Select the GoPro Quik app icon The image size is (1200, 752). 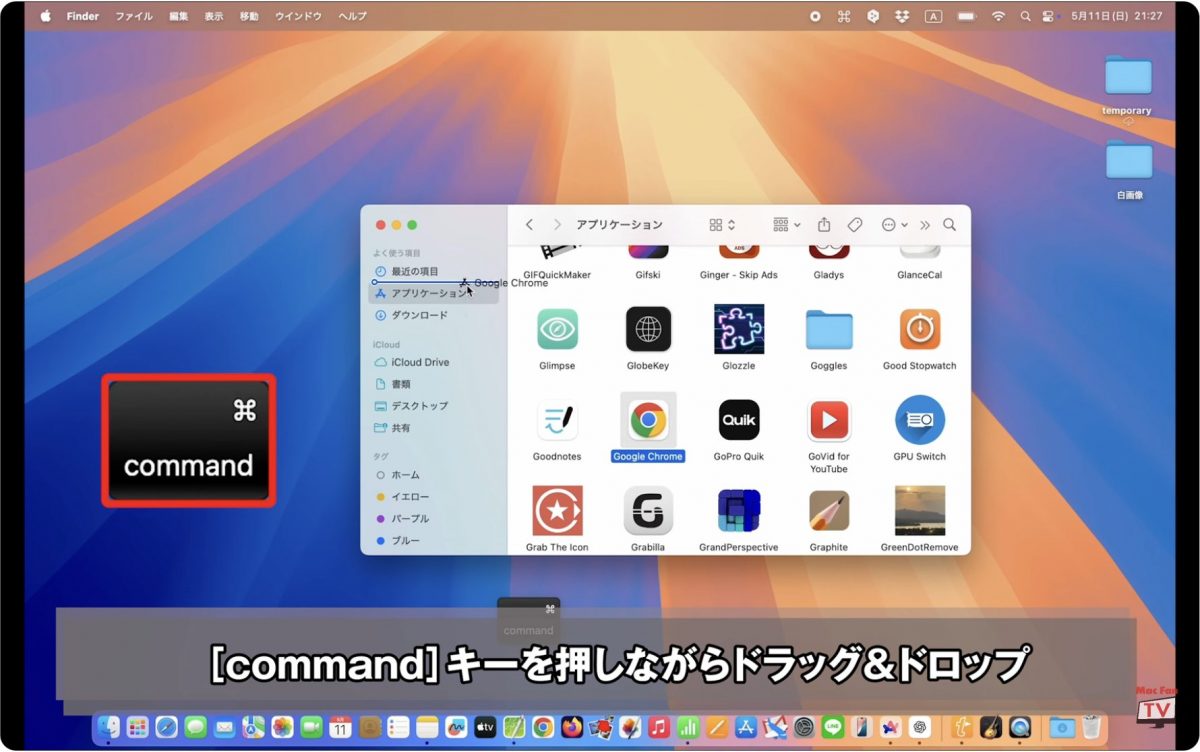(739, 420)
